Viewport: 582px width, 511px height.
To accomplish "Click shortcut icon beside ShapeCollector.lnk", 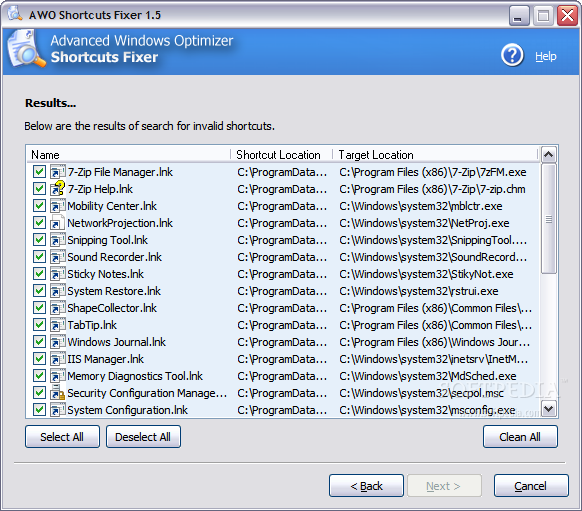I will click(58, 308).
